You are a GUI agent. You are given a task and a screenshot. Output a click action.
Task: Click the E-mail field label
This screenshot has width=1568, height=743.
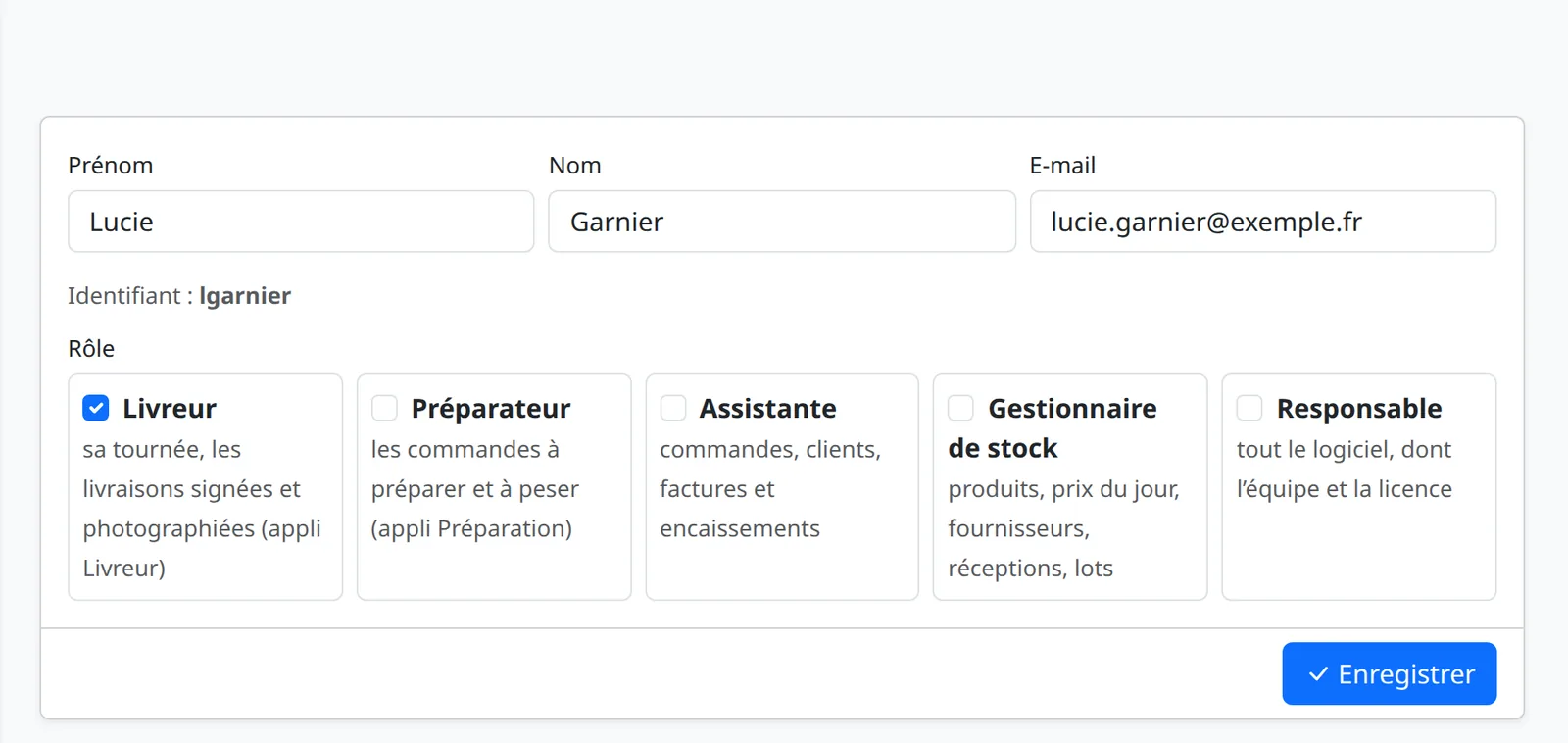[1062, 166]
